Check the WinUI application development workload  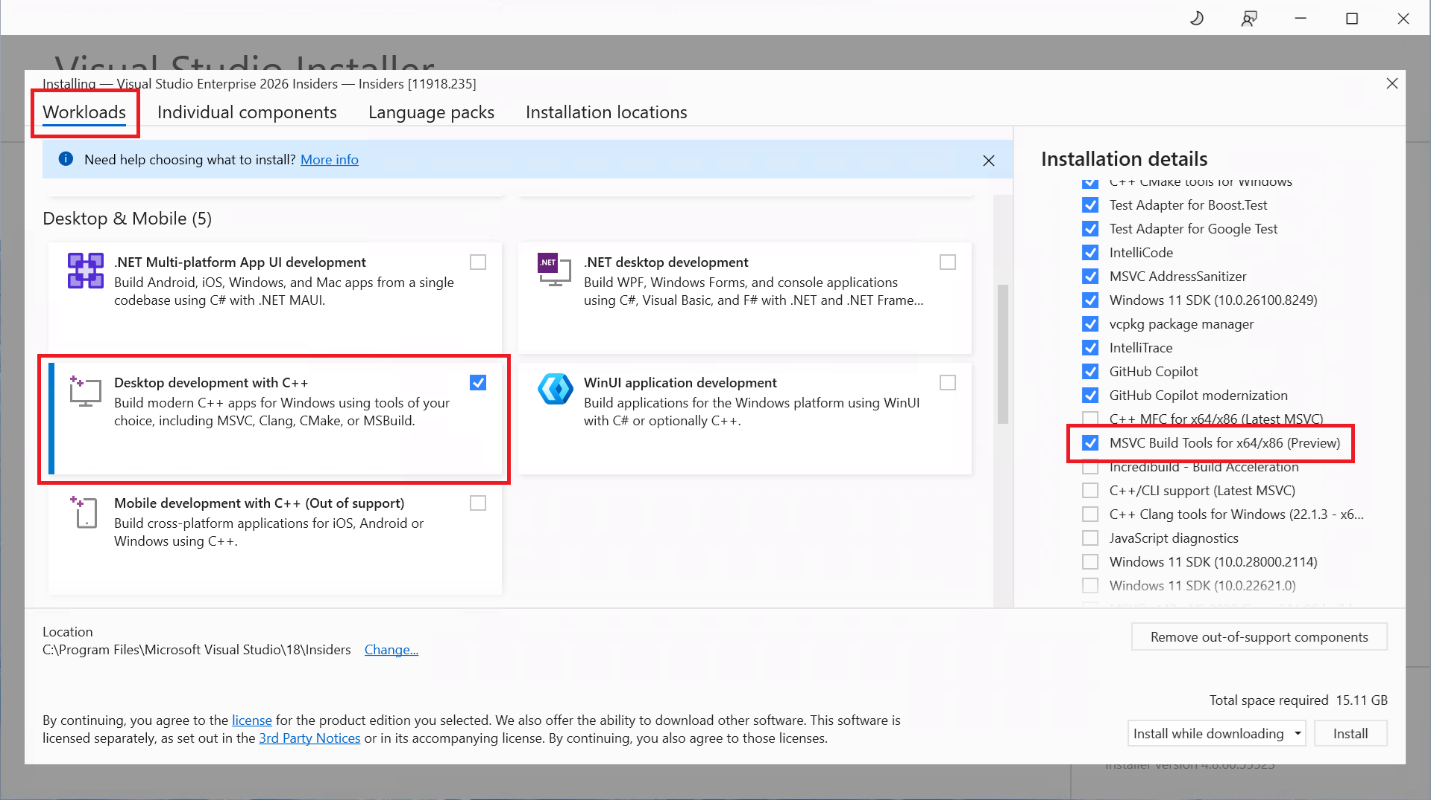point(948,382)
